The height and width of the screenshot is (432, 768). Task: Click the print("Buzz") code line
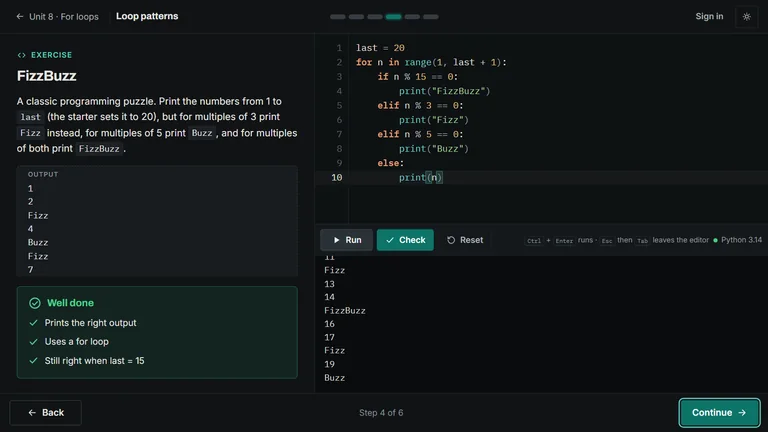(x=433, y=149)
